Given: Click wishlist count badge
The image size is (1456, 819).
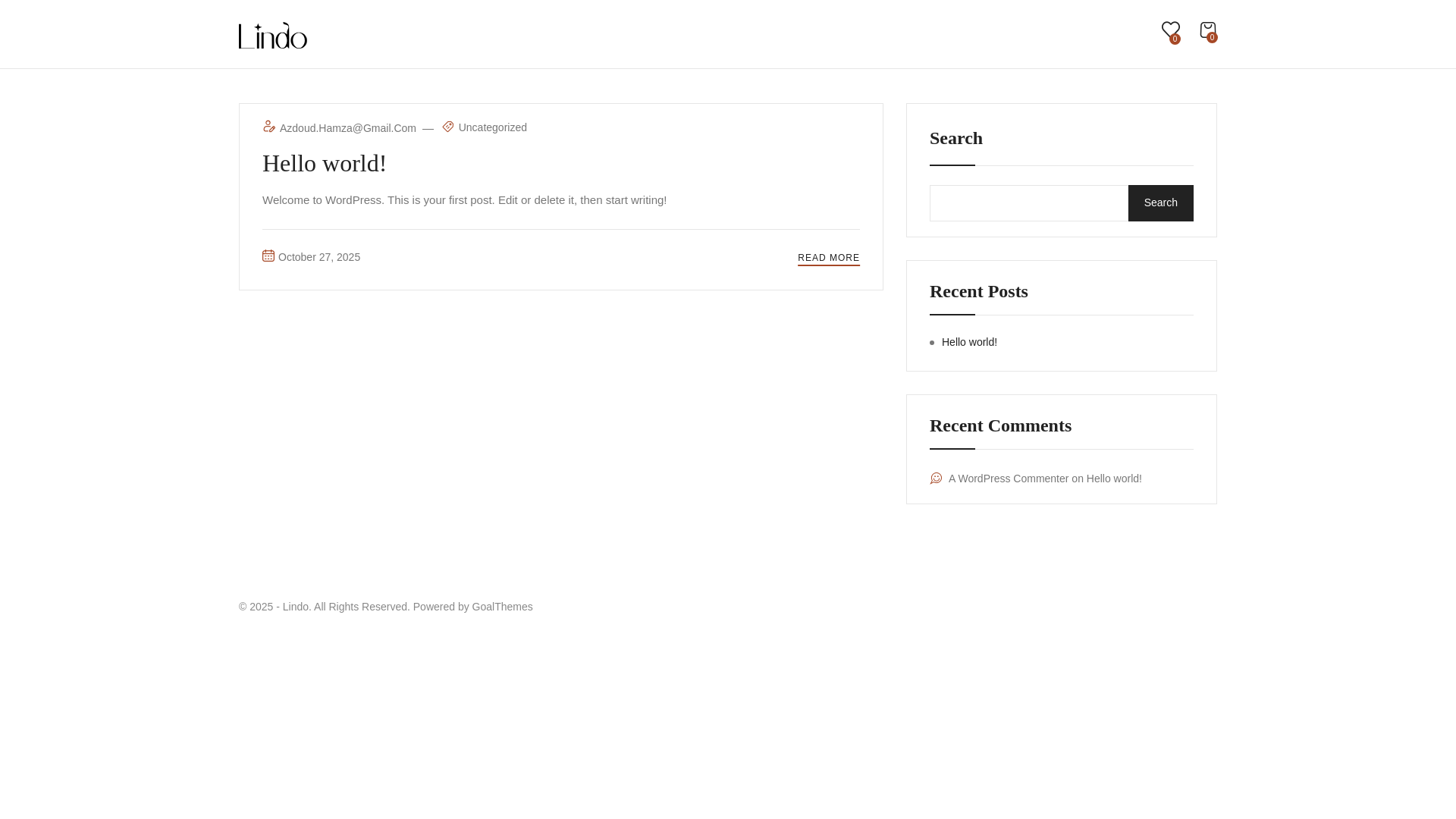Looking at the screenshot, I should 1175,39.
